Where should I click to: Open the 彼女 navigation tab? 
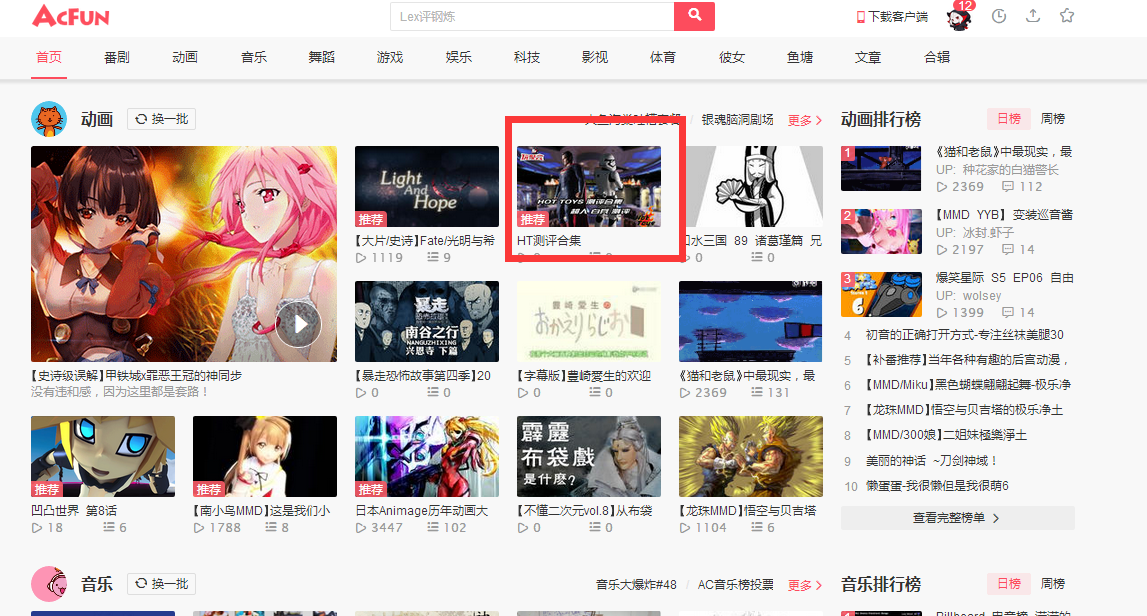point(732,57)
